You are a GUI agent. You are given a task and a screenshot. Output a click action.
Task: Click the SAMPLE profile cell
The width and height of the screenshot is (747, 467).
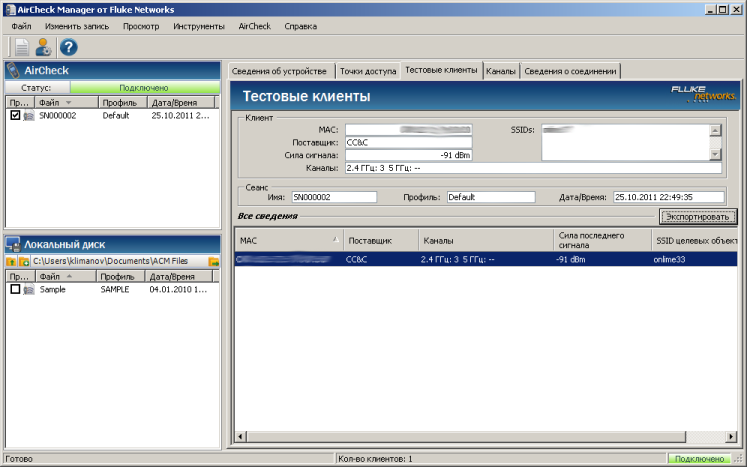pos(115,289)
